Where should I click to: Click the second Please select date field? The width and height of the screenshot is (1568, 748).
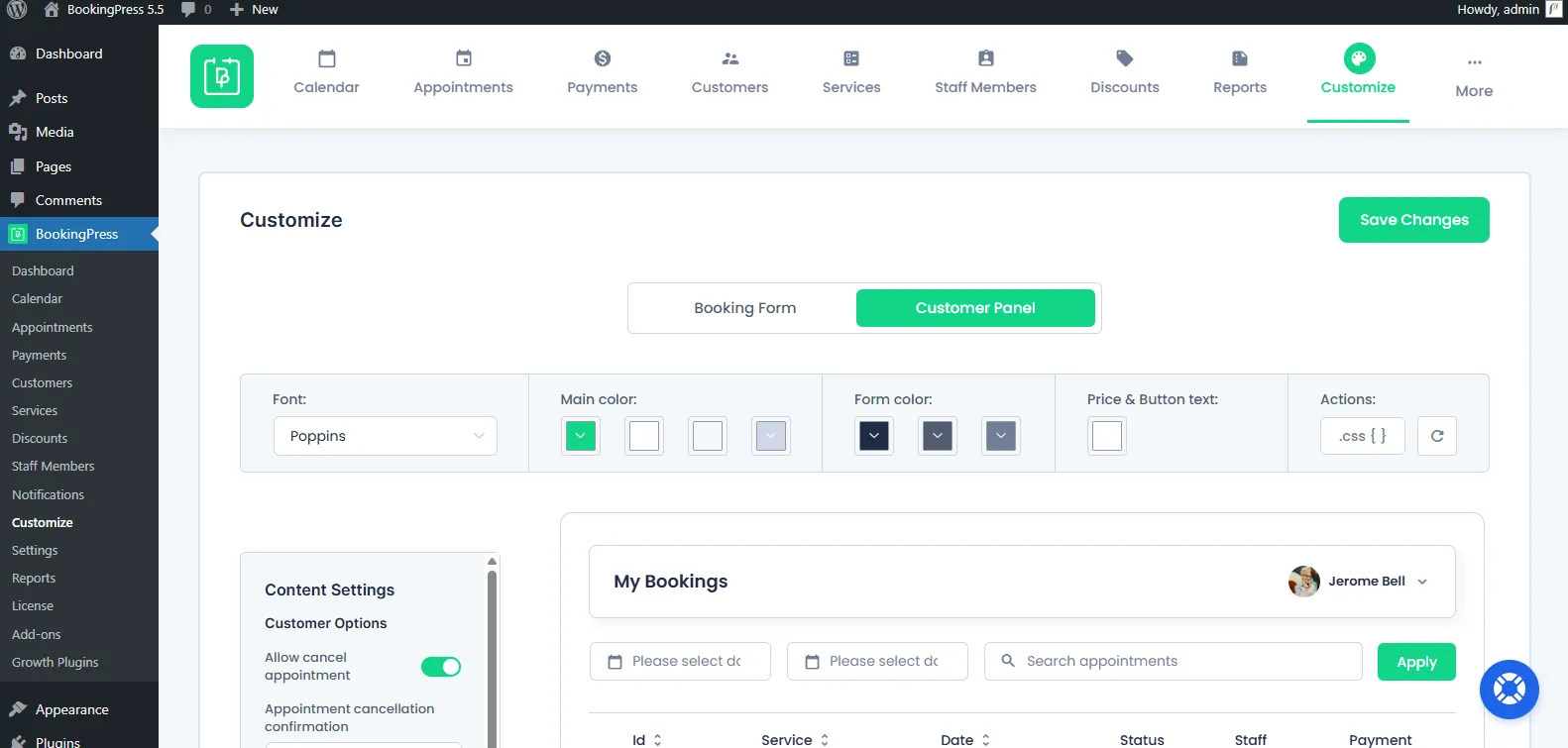click(x=877, y=662)
